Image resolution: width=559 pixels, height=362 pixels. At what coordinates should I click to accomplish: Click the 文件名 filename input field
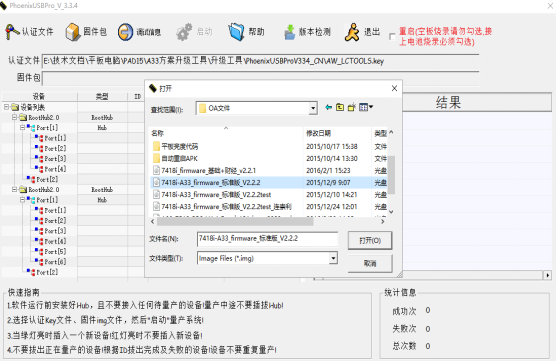pyautogui.click(x=267, y=239)
